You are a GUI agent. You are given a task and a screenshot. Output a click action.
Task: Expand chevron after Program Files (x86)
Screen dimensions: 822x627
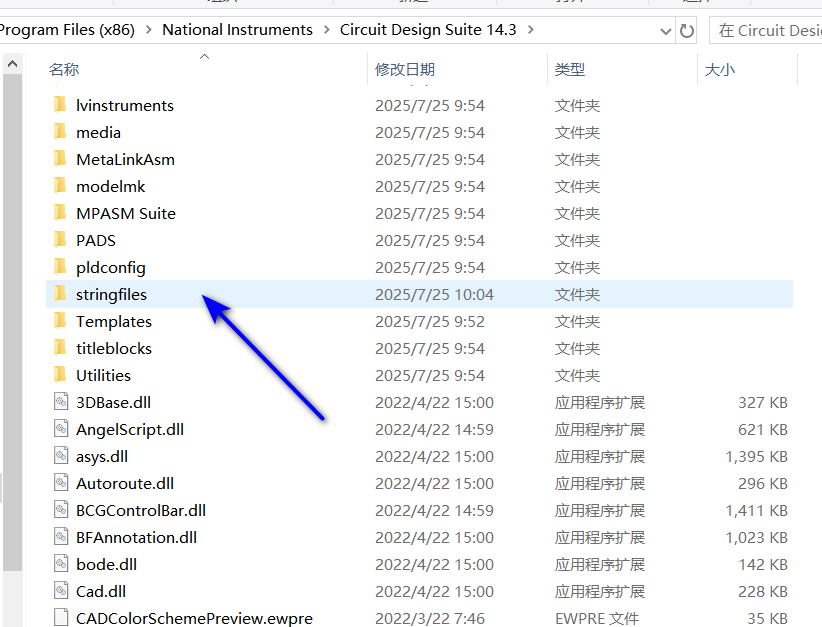[148, 30]
